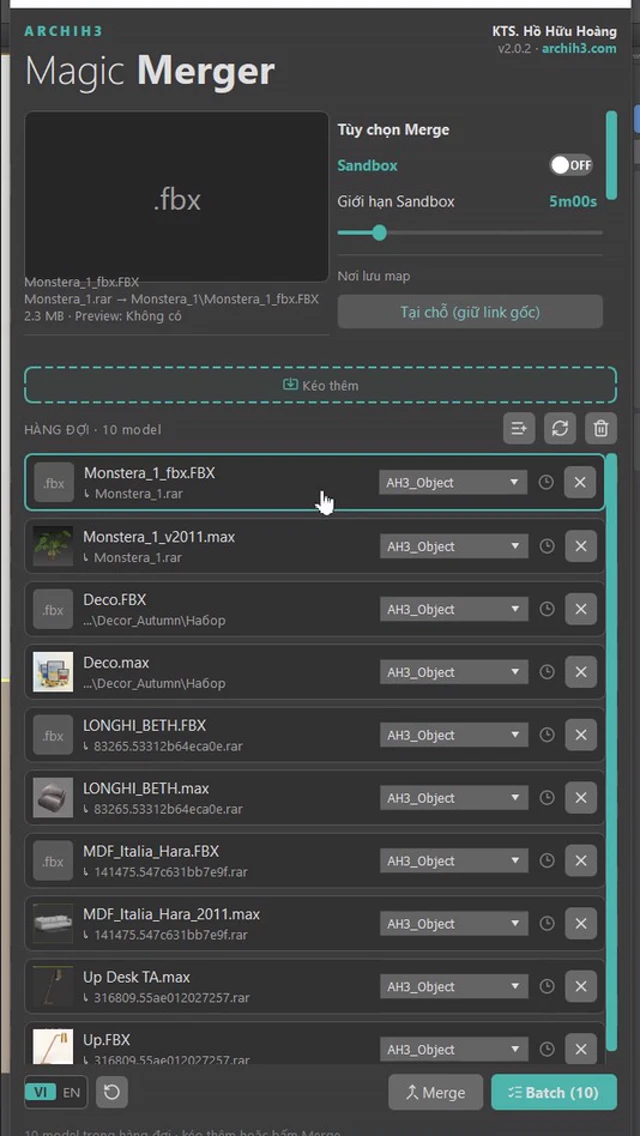Click the options panel scrollbar near Sandbox
This screenshot has width=640, height=1136.
pyautogui.click(x=612, y=154)
